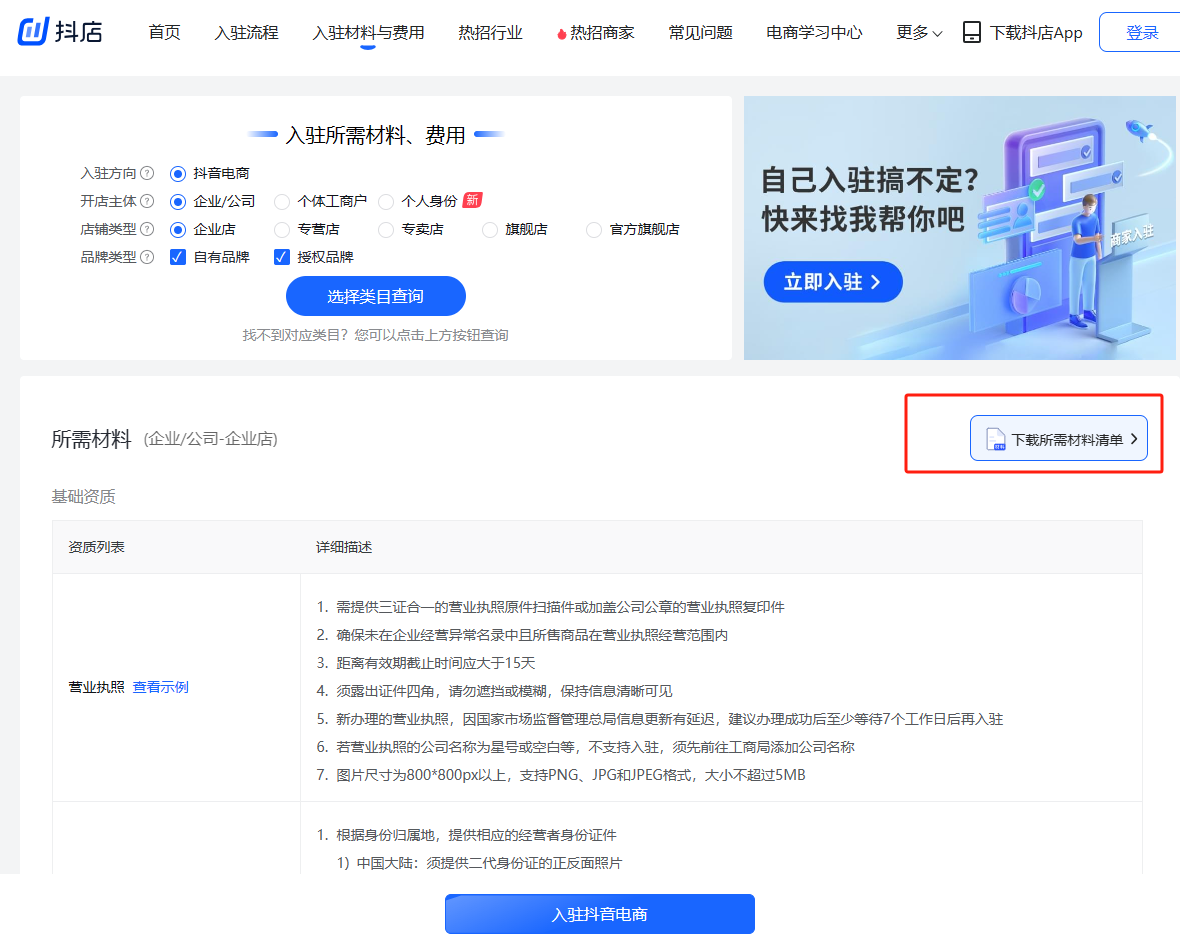The width and height of the screenshot is (1180, 938).
Task: Open the 首页 nav item
Action: [x=164, y=32]
